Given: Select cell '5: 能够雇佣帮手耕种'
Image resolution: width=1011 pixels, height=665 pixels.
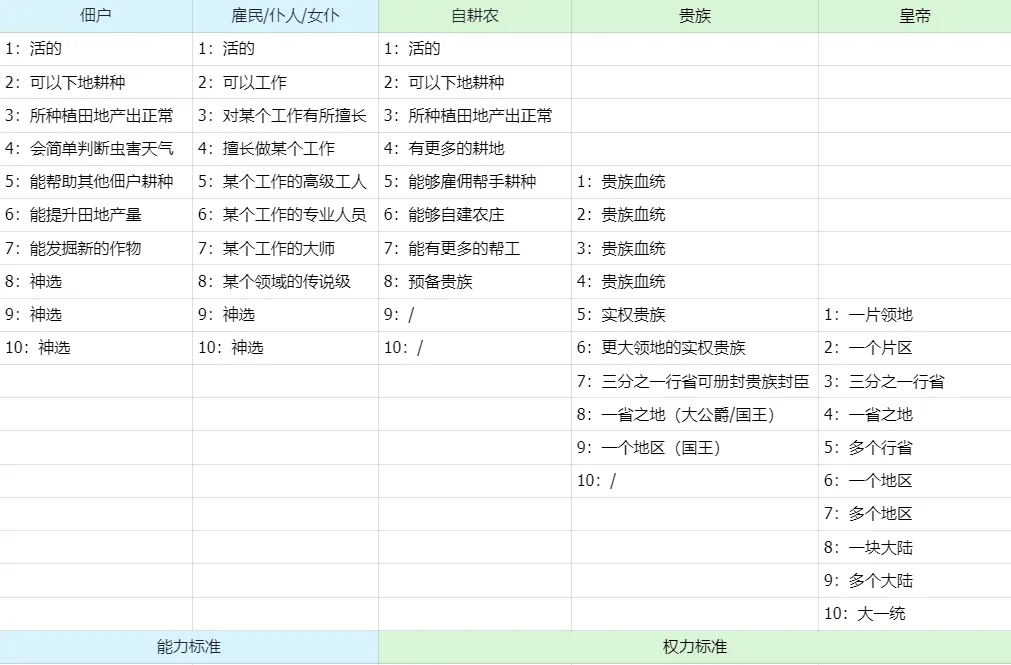Looking at the screenshot, I should pyautogui.click(x=475, y=181).
